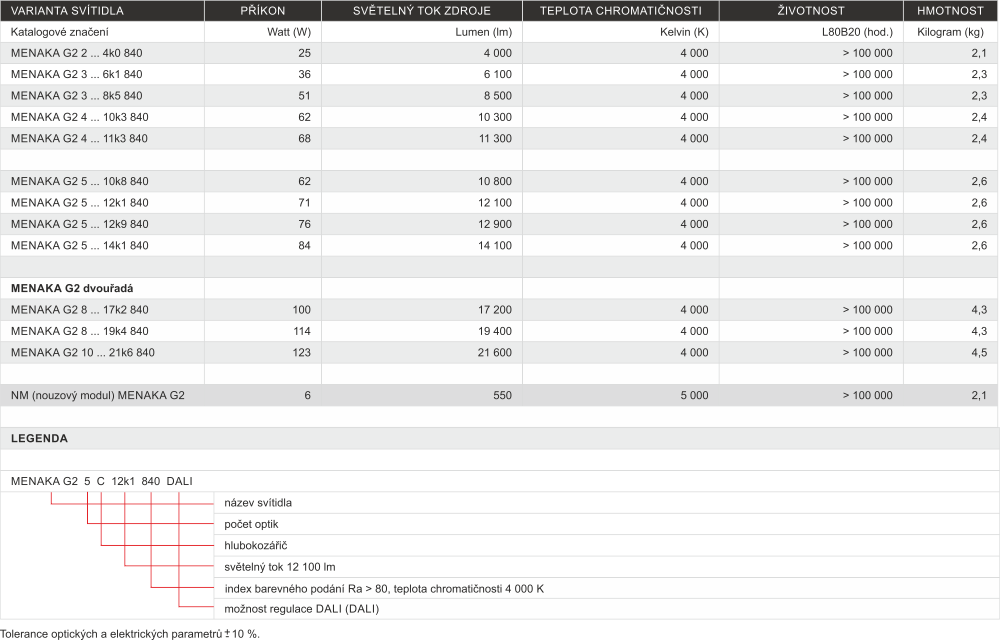Click the 19 400 lumen value

click(x=495, y=331)
